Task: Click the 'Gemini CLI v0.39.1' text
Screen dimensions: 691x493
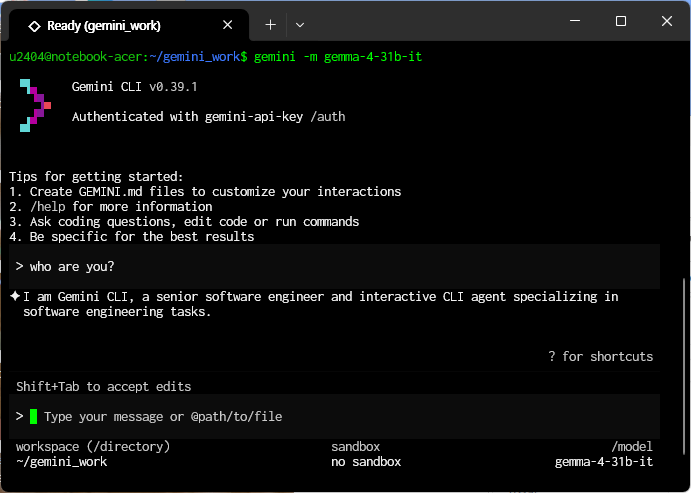Action: coord(134,86)
